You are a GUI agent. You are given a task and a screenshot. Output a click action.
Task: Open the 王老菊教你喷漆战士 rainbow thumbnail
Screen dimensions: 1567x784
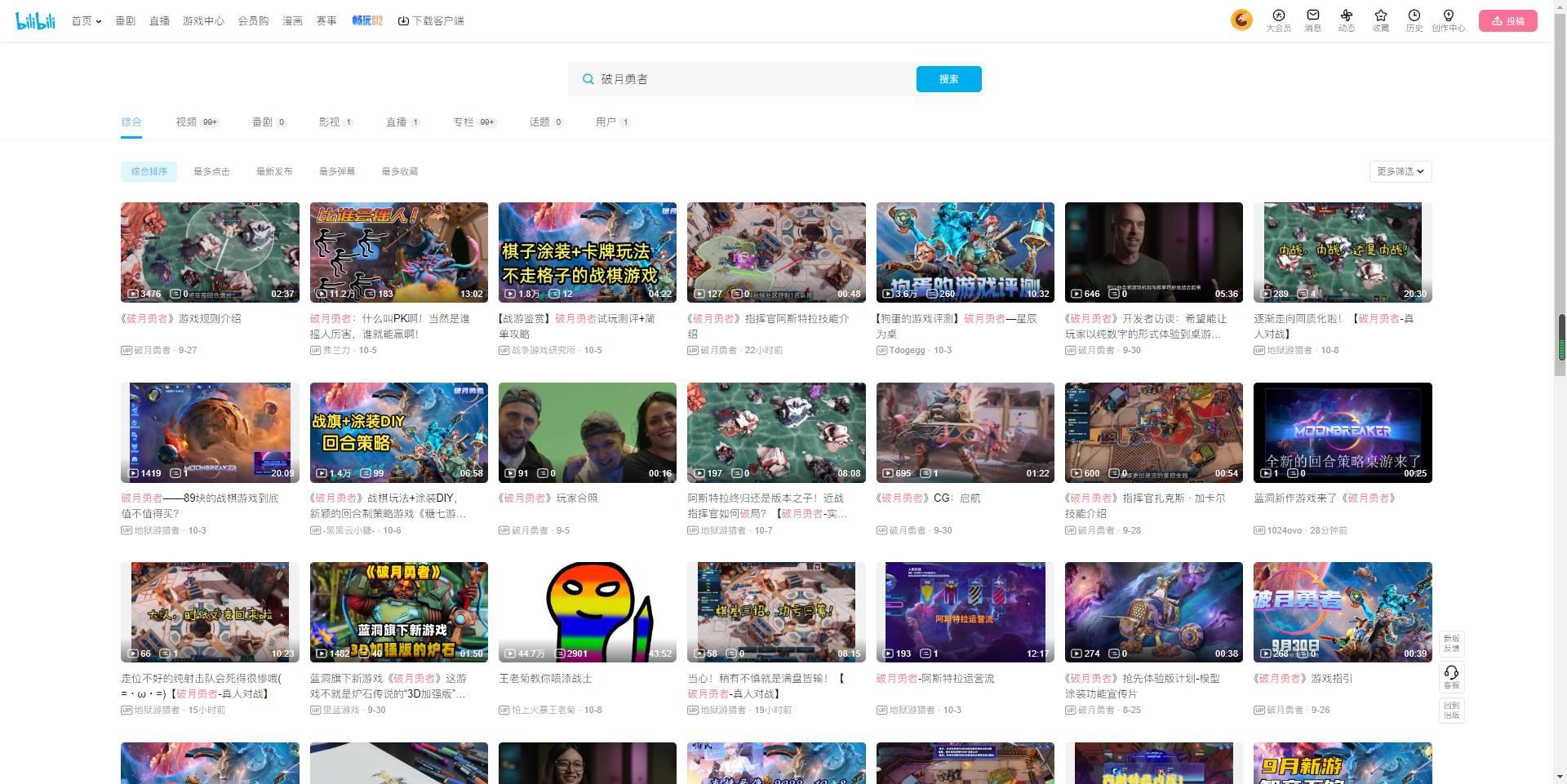588,612
